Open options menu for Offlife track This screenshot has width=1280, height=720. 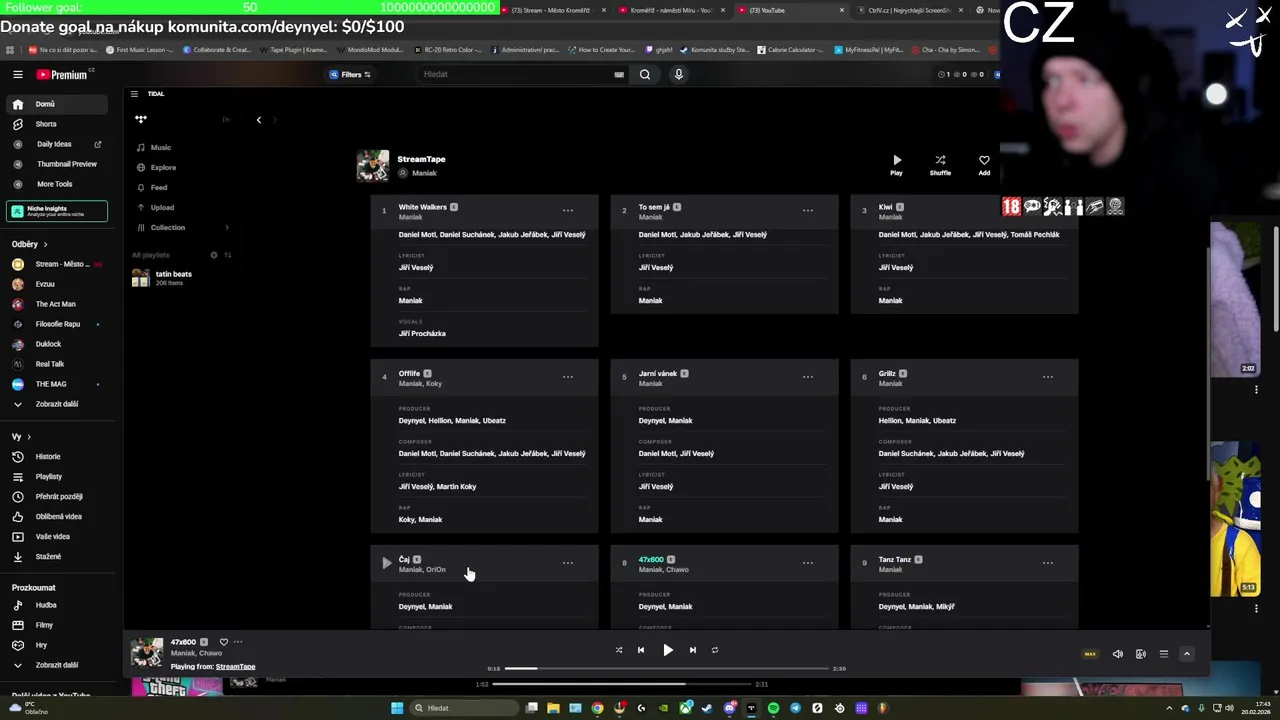coord(568,376)
